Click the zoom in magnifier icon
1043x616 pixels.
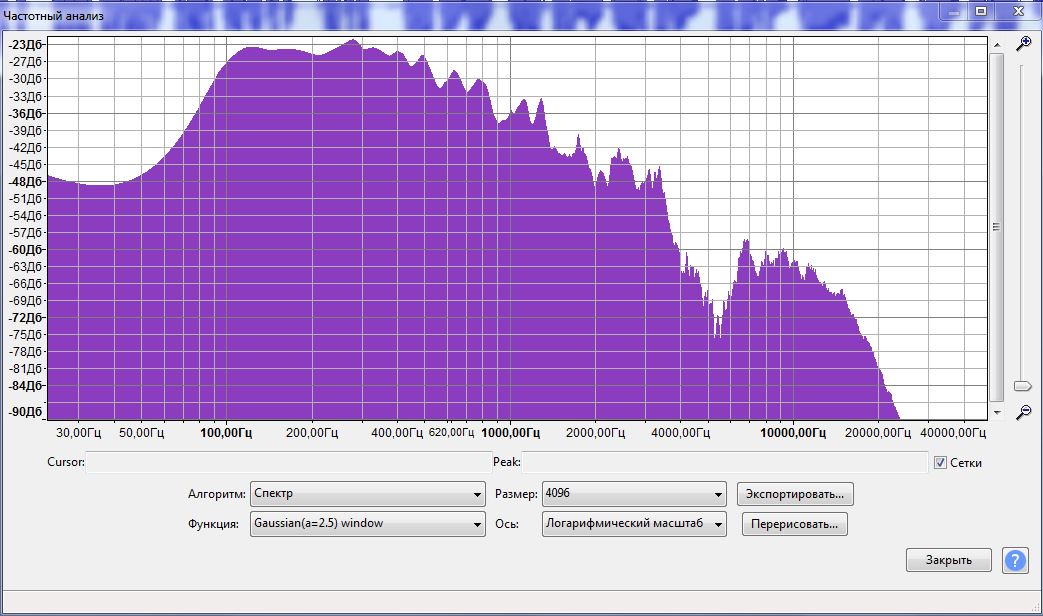coord(1023,44)
